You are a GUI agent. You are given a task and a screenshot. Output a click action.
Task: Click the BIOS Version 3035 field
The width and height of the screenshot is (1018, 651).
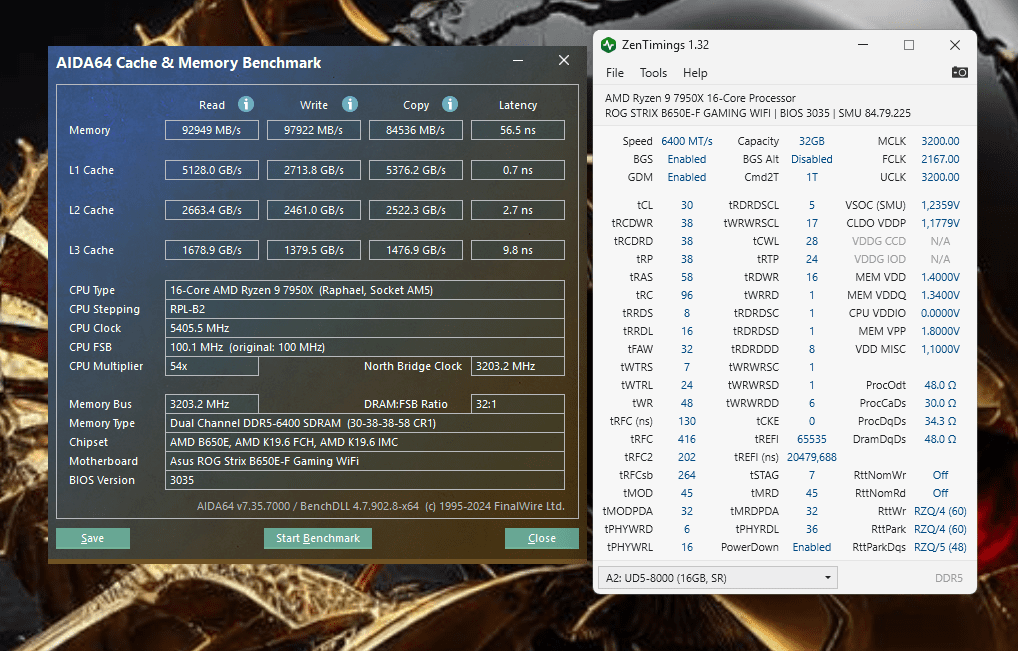click(x=364, y=480)
